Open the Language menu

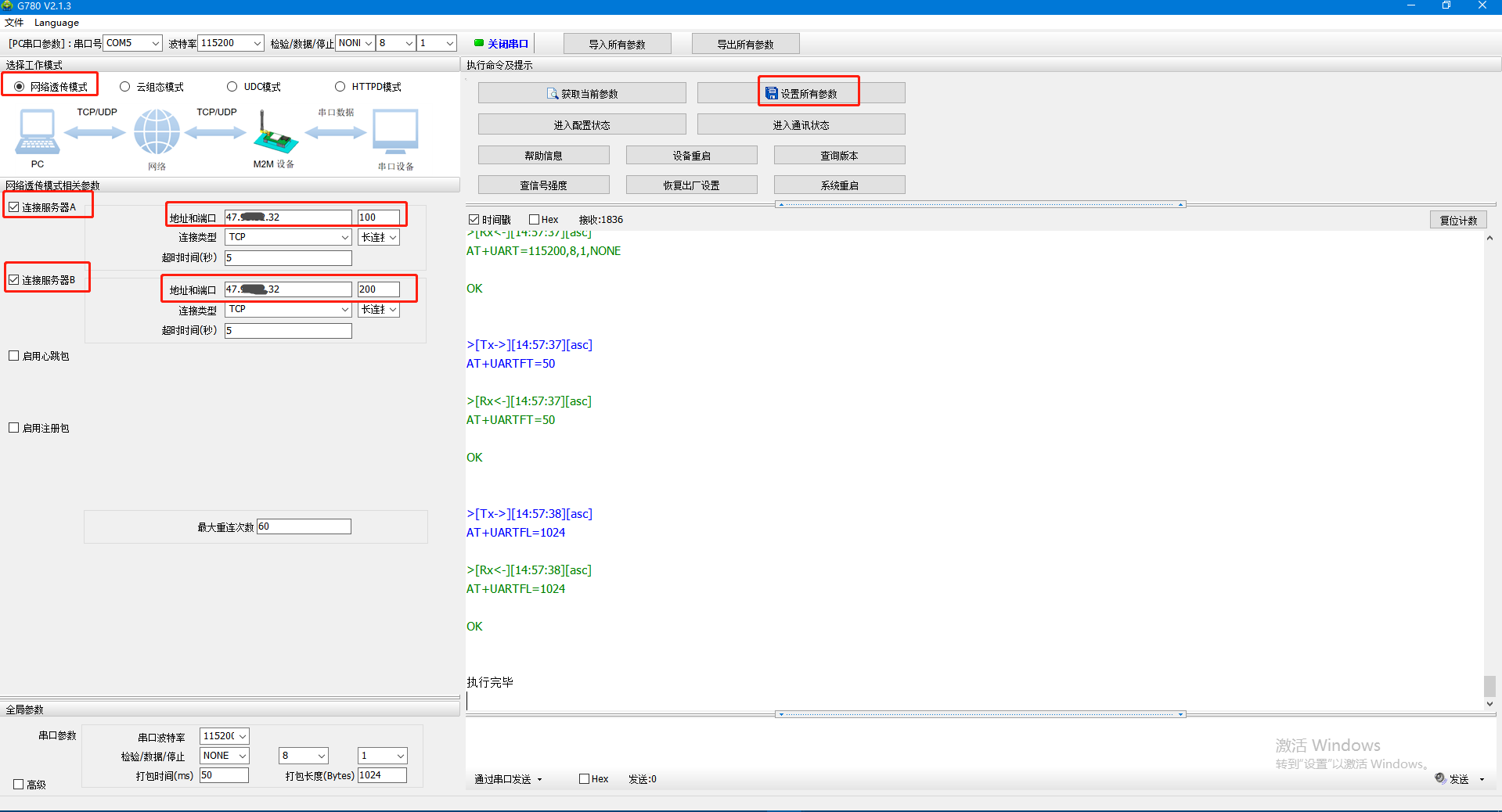point(56,23)
